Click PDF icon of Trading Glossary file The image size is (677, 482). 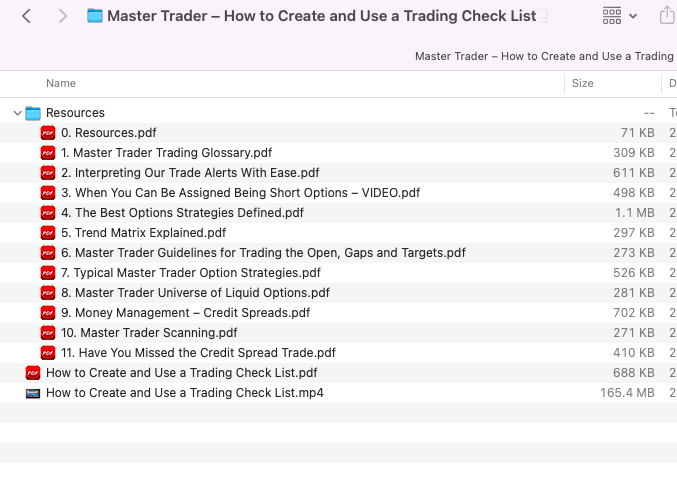coord(48,153)
